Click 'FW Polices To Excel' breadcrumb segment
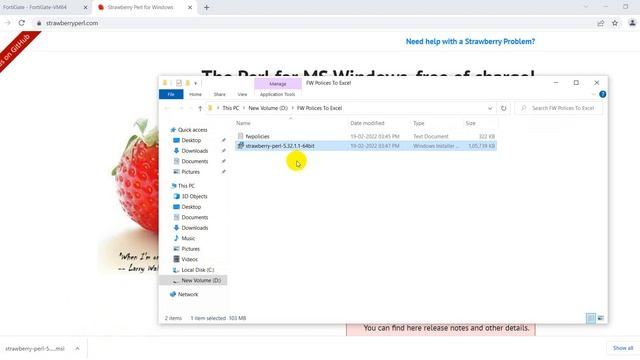The image size is (640, 360). (320, 108)
